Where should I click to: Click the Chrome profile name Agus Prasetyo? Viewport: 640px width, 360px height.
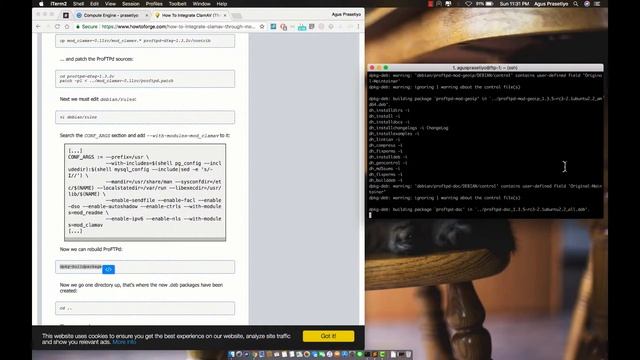346,14
